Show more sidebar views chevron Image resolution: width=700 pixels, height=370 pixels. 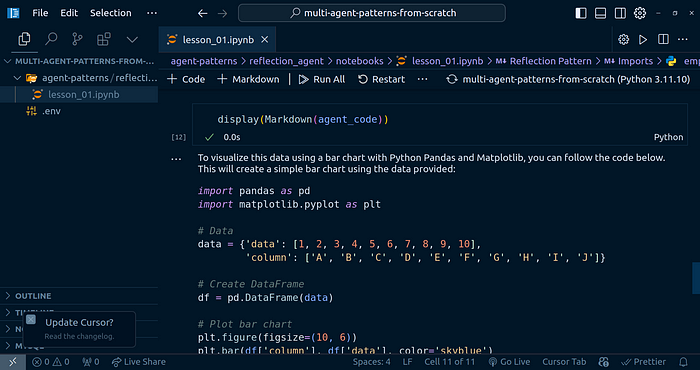click(132, 40)
